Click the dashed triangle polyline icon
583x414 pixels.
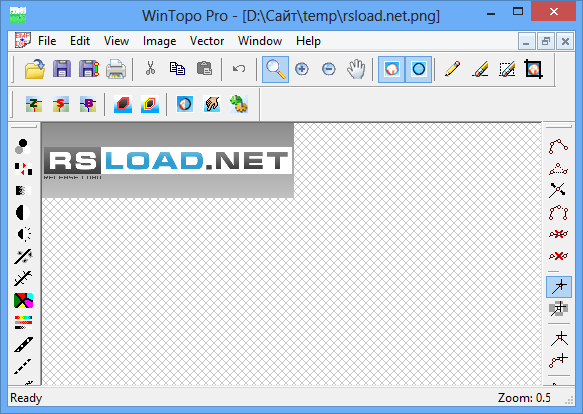(558, 169)
